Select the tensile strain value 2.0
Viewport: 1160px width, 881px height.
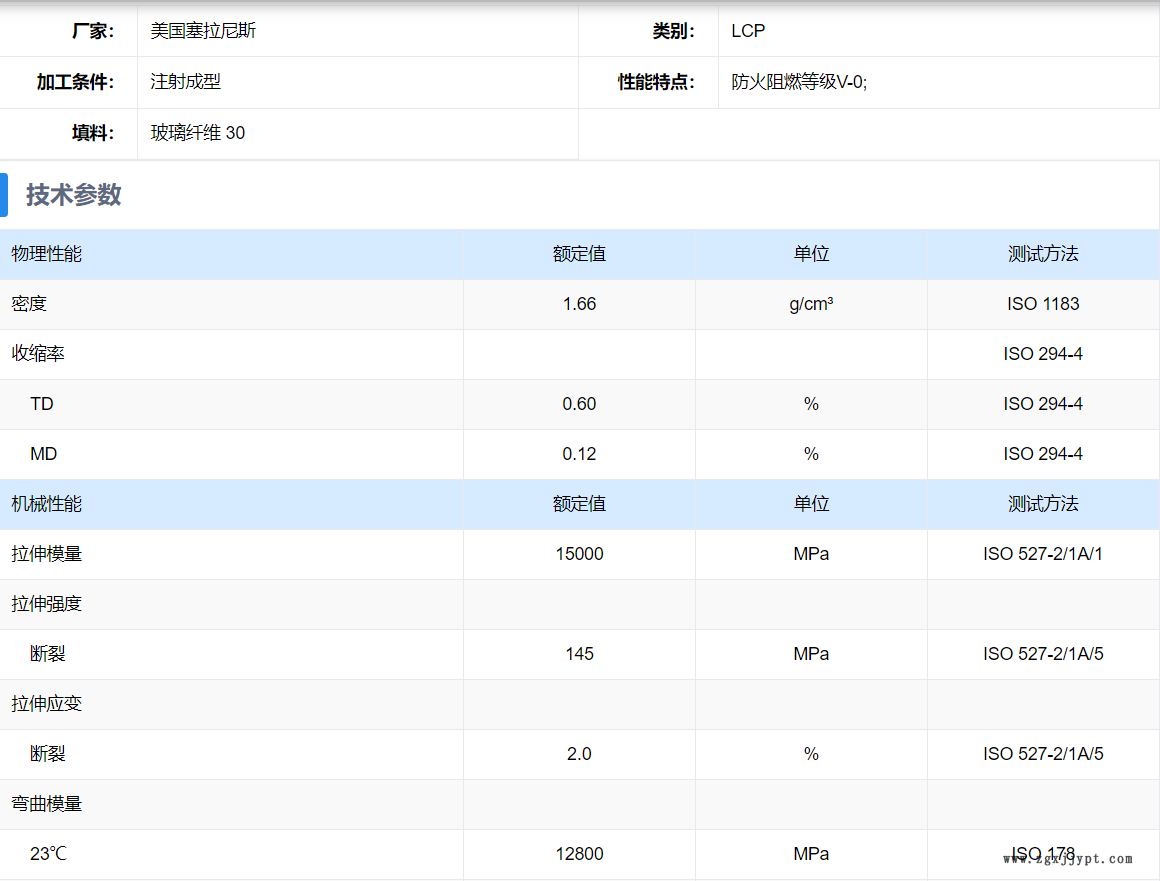click(579, 754)
